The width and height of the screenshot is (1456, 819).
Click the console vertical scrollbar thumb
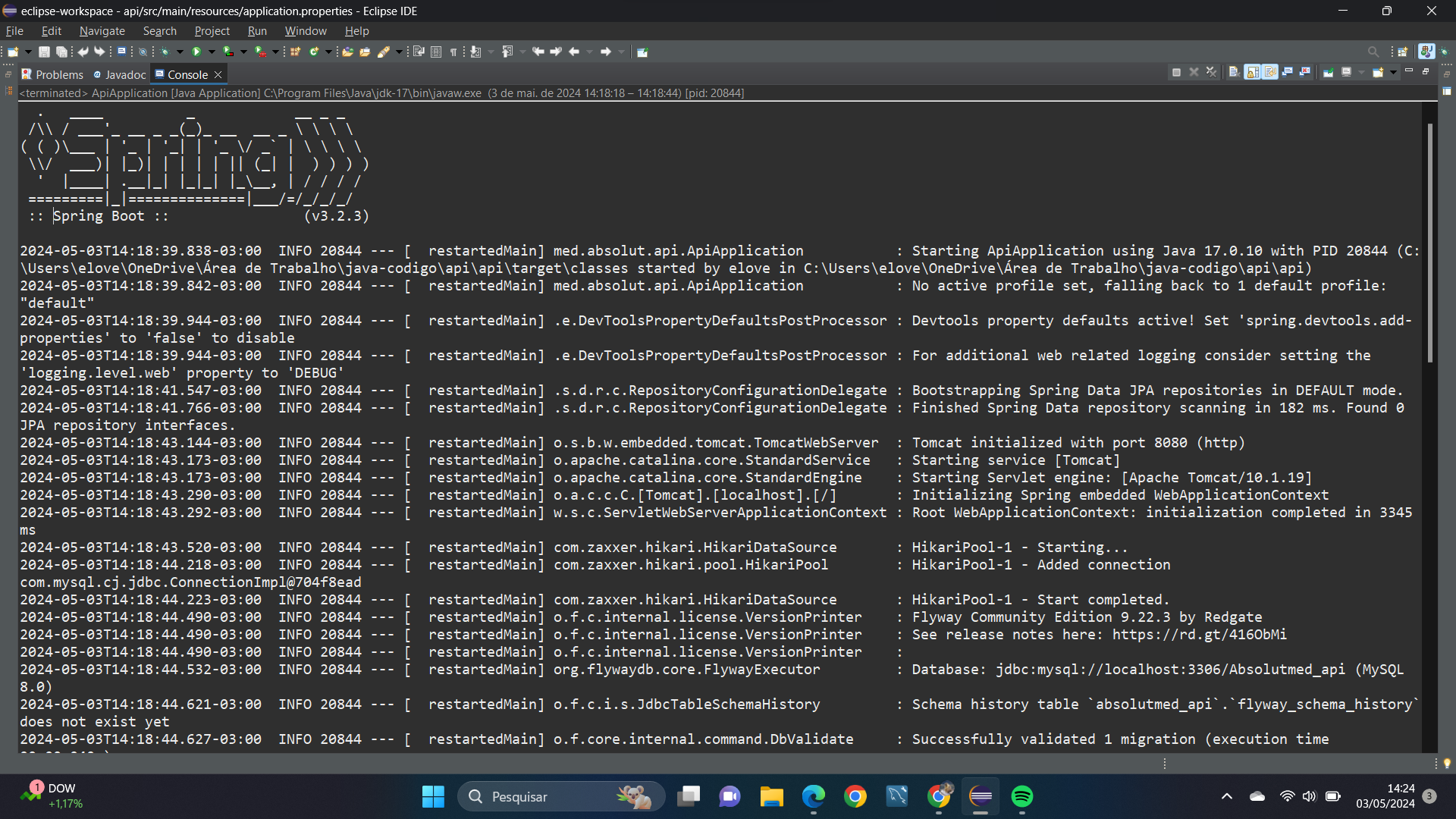pos(1430,243)
